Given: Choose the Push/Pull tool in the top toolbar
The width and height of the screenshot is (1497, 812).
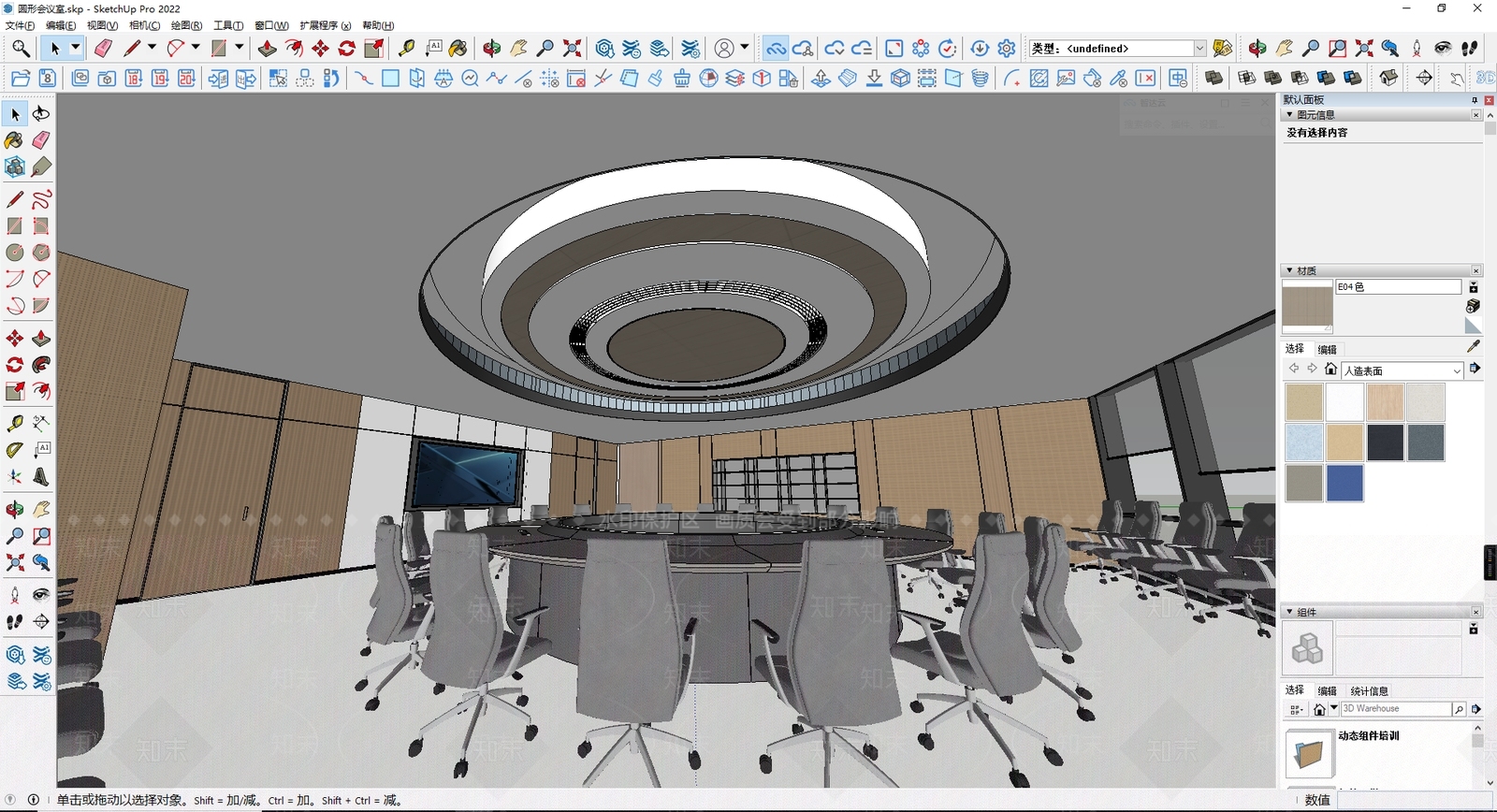Looking at the screenshot, I should pos(268,49).
